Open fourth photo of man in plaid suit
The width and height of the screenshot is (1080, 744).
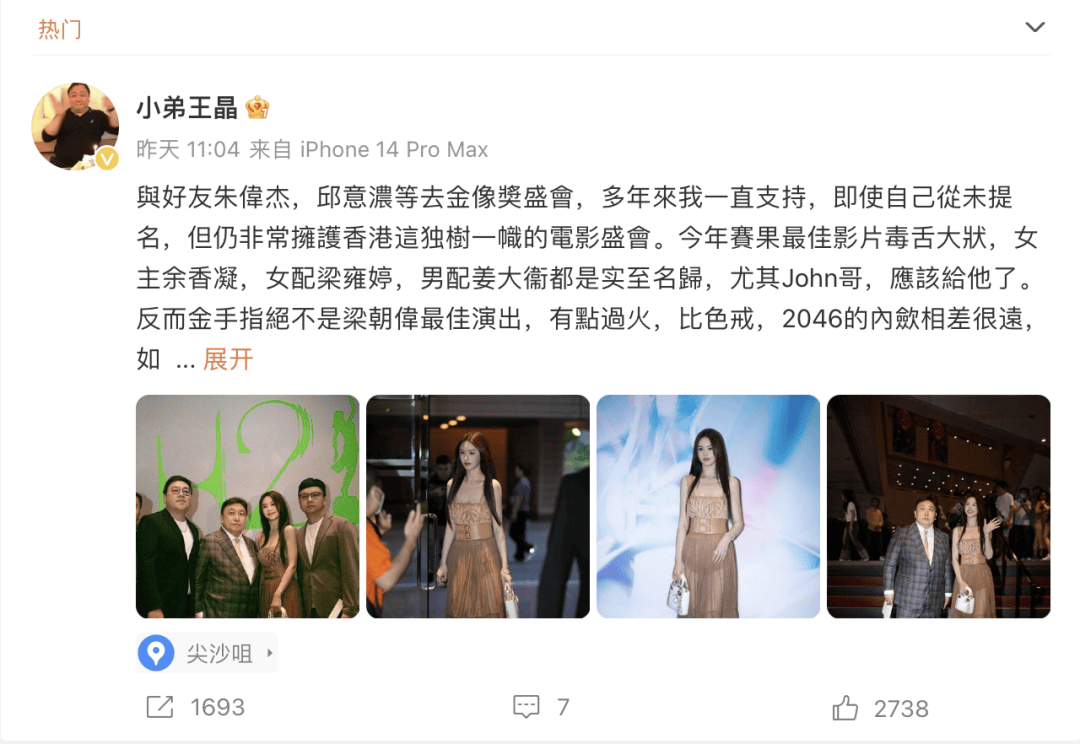pyautogui.click(x=939, y=506)
